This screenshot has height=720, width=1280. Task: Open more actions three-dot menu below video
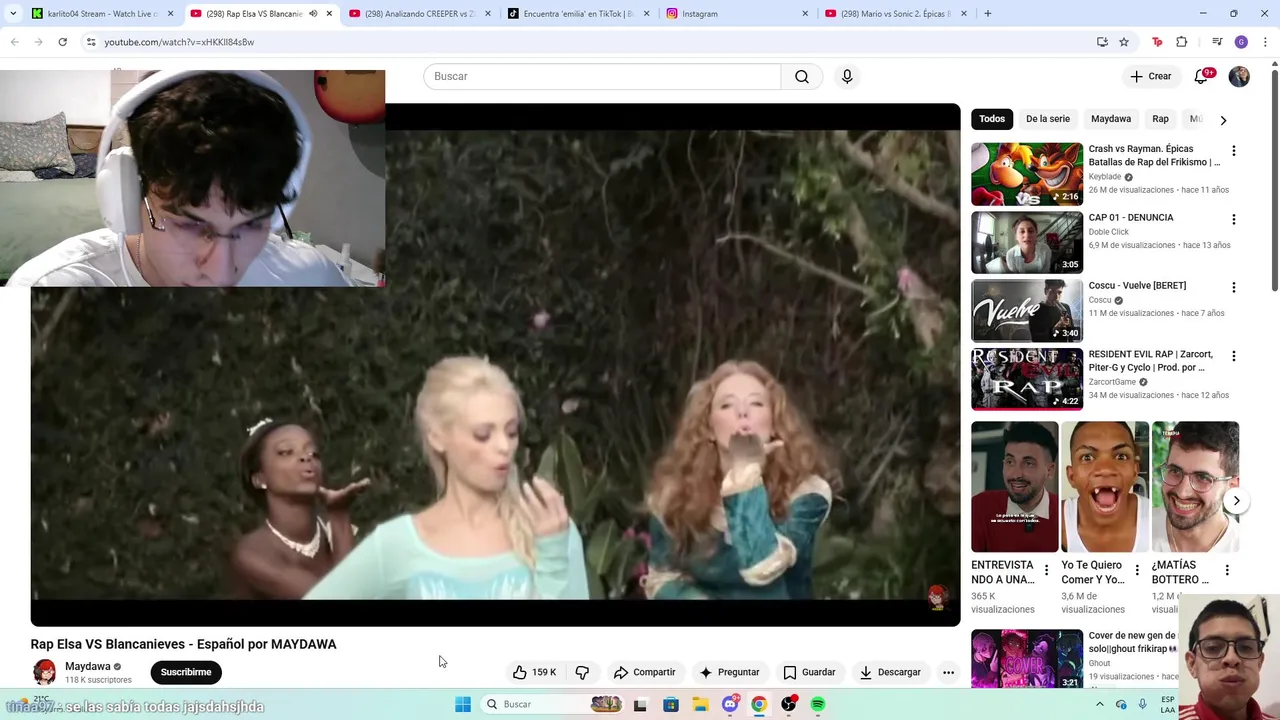click(948, 672)
